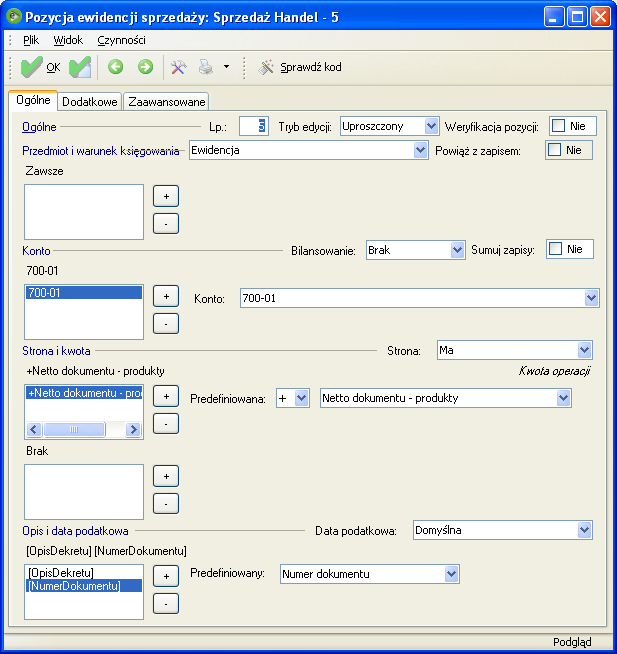Open the Czynności menu
Image resolution: width=617 pixels, height=654 pixels.
[121, 40]
